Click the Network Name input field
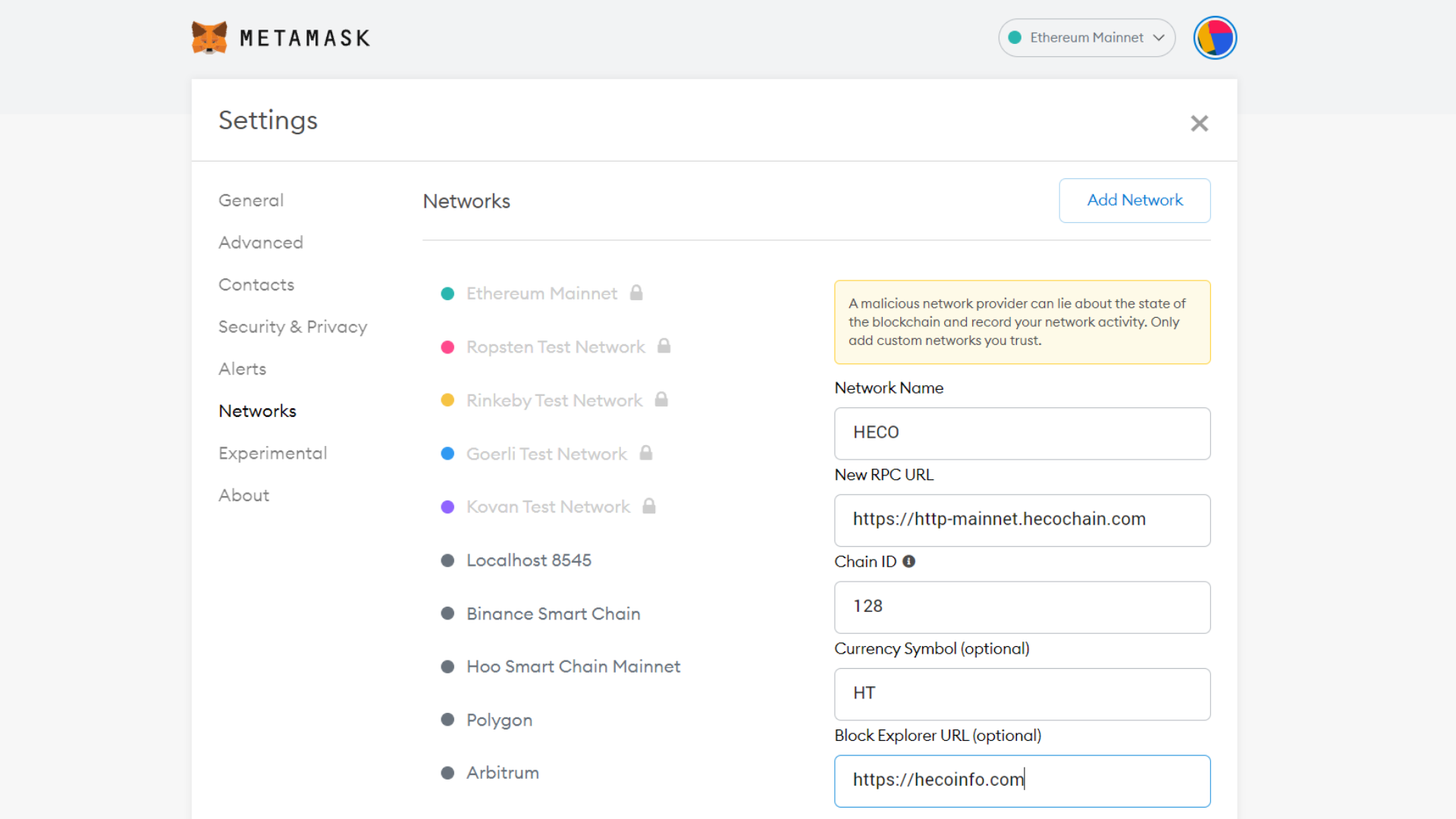1456x819 pixels. point(1021,433)
